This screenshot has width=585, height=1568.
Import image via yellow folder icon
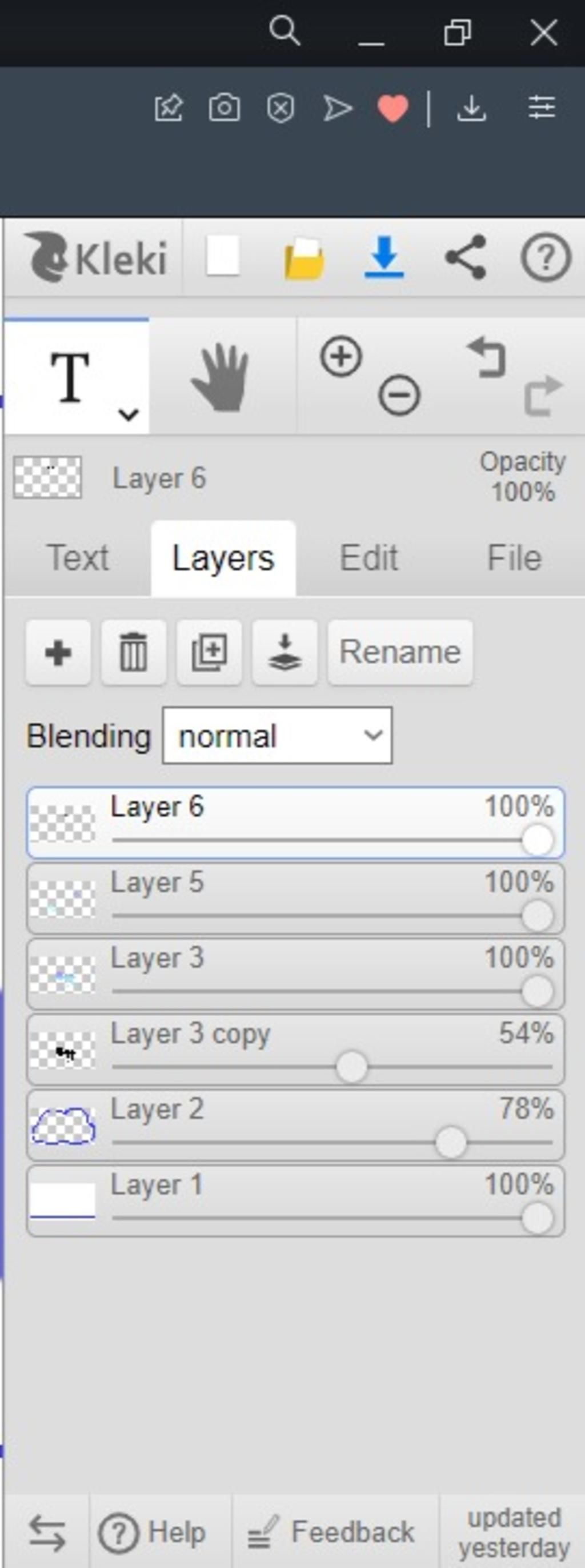[304, 259]
